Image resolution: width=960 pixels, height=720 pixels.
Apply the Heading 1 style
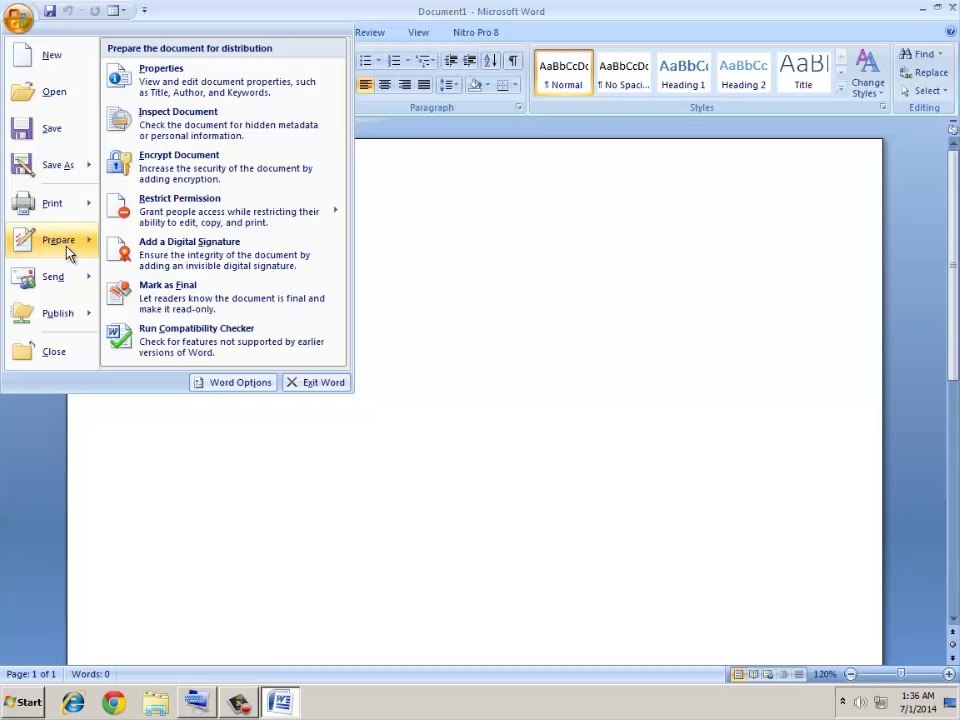[x=683, y=73]
